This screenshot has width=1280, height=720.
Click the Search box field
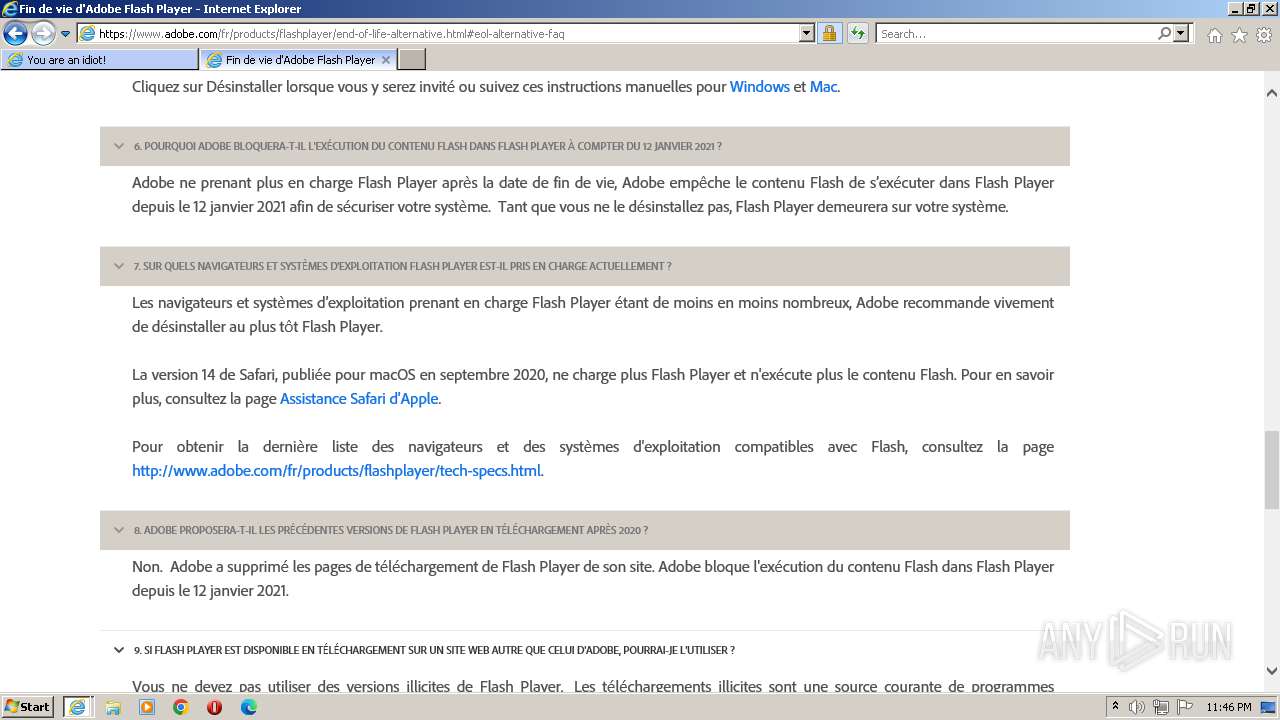click(x=1016, y=33)
